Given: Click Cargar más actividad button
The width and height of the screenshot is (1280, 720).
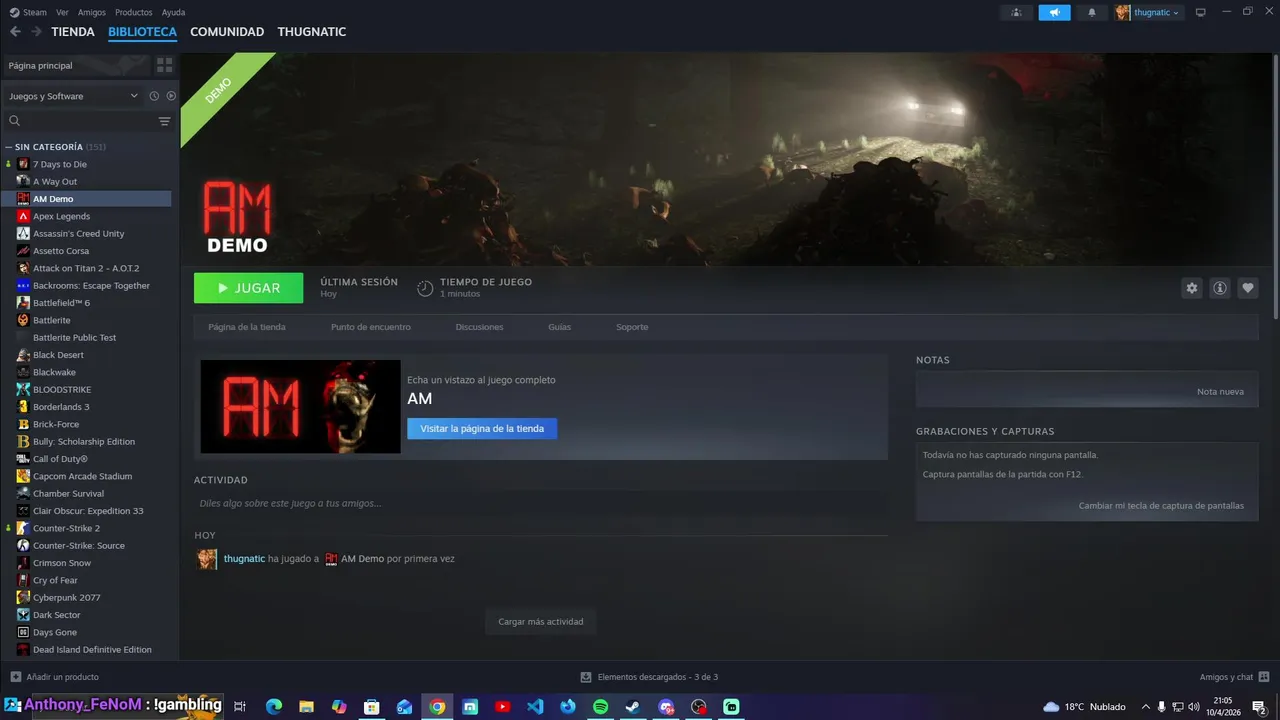Looking at the screenshot, I should (541, 621).
